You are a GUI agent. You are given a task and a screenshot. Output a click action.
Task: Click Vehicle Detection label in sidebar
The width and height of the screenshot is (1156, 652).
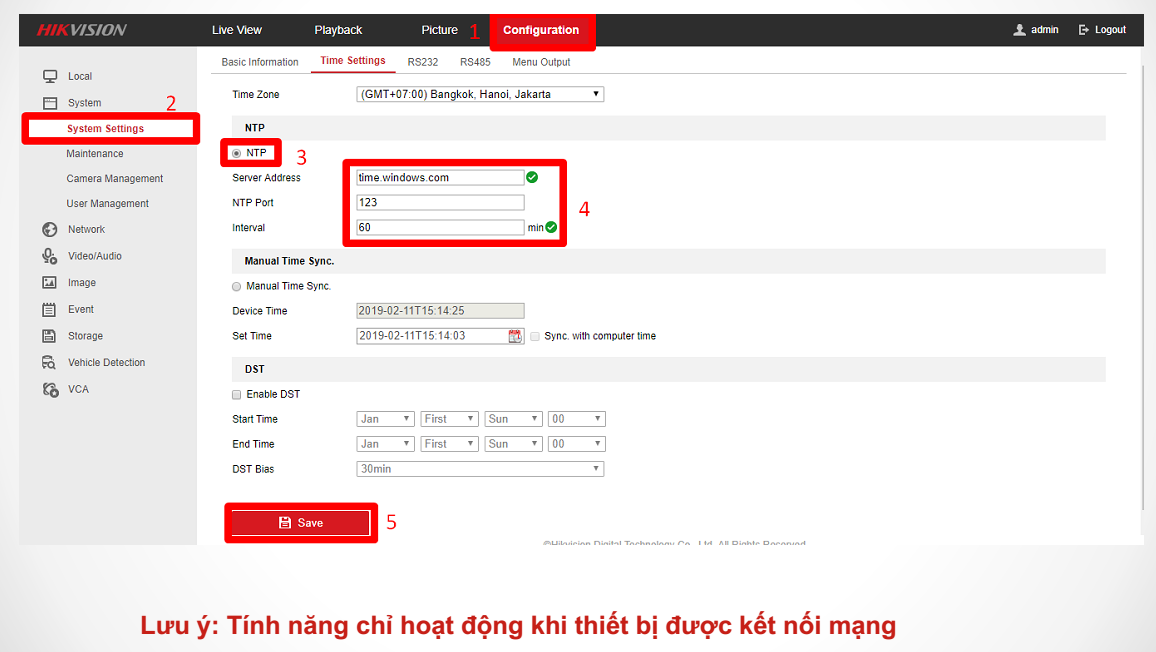[107, 362]
